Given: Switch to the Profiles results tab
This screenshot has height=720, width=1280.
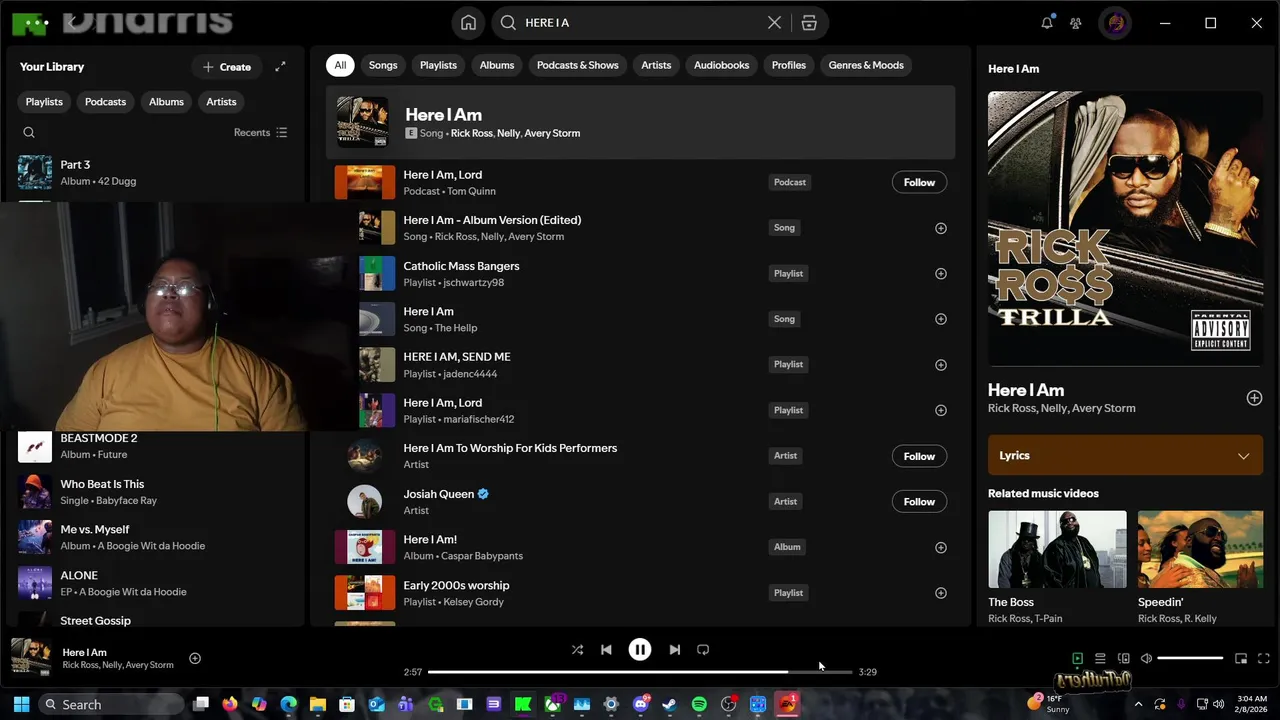Looking at the screenshot, I should (x=789, y=65).
